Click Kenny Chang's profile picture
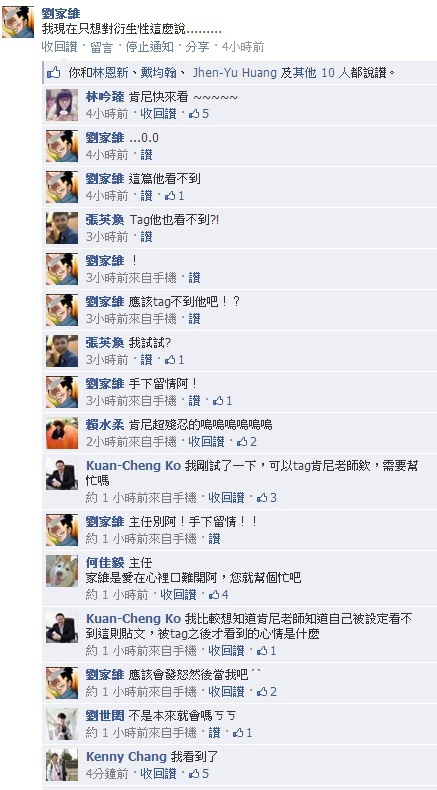The height and width of the screenshot is (790, 437). 62,765
